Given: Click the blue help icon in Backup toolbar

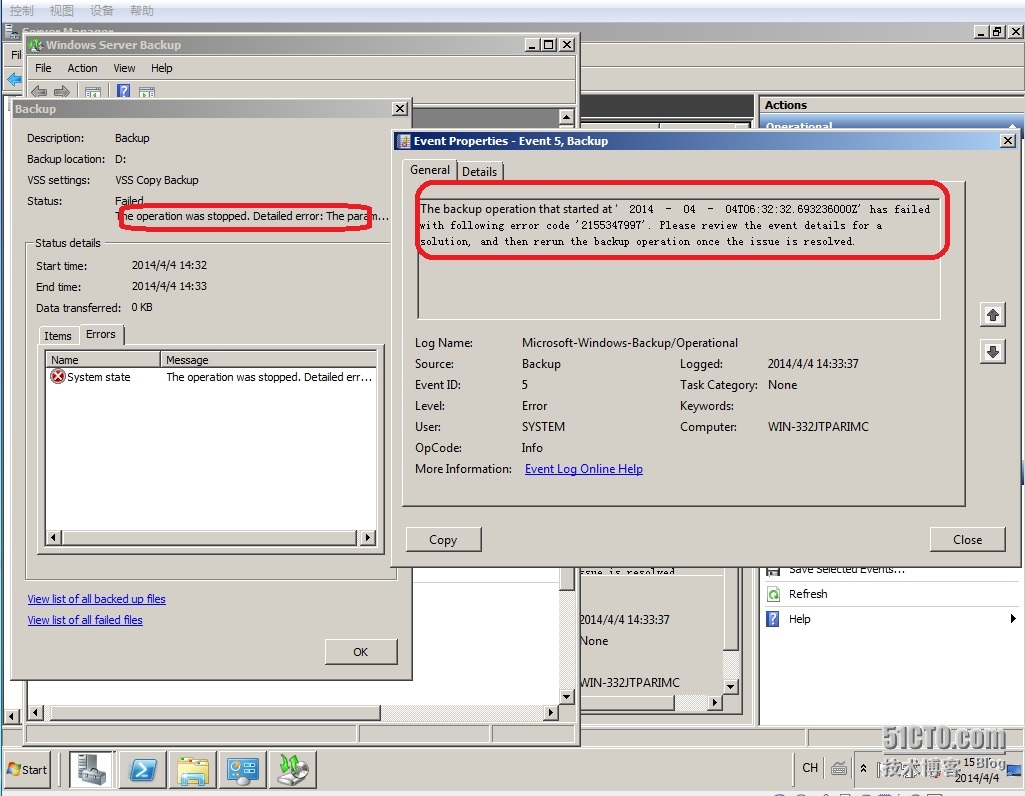Looking at the screenshot, I should coord(123,91).
